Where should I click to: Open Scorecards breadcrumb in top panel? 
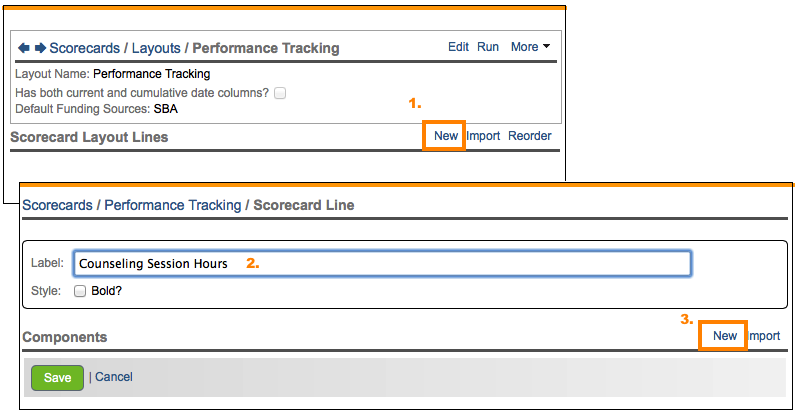tap(85, 48)
